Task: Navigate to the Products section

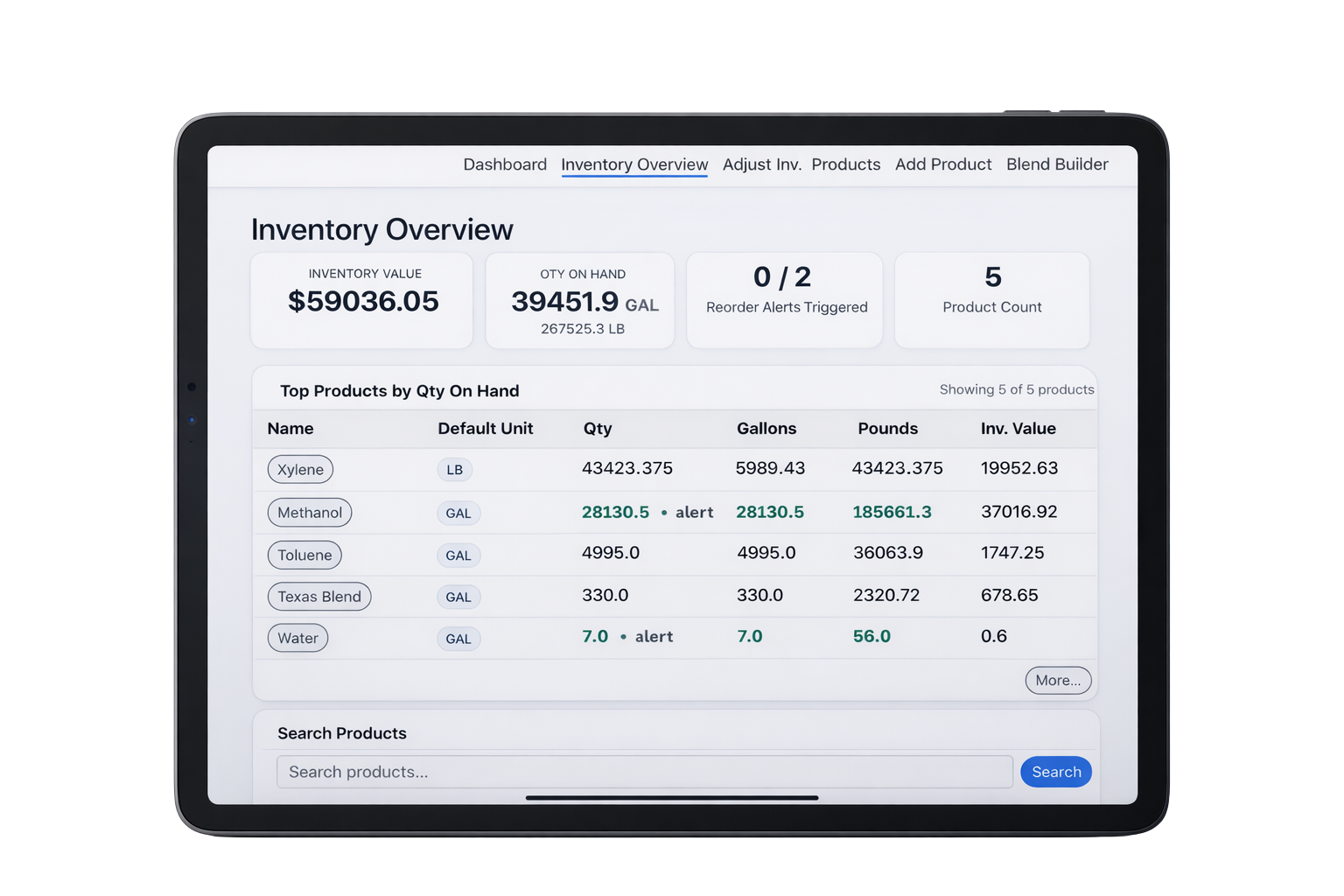Action: tap(845, 164)
